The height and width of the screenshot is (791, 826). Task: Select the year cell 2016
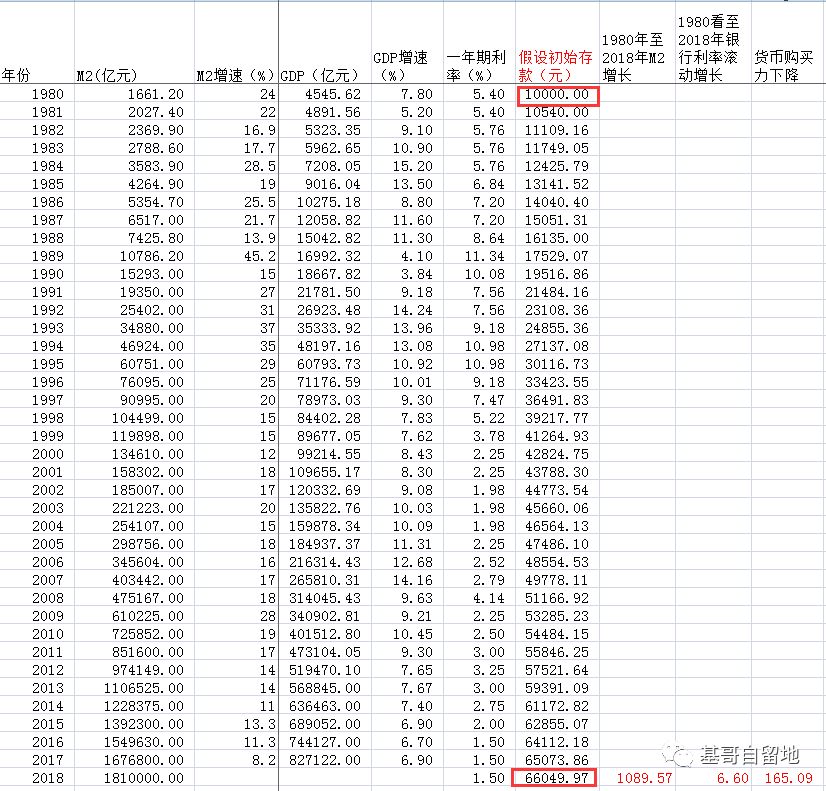(47, 743)
